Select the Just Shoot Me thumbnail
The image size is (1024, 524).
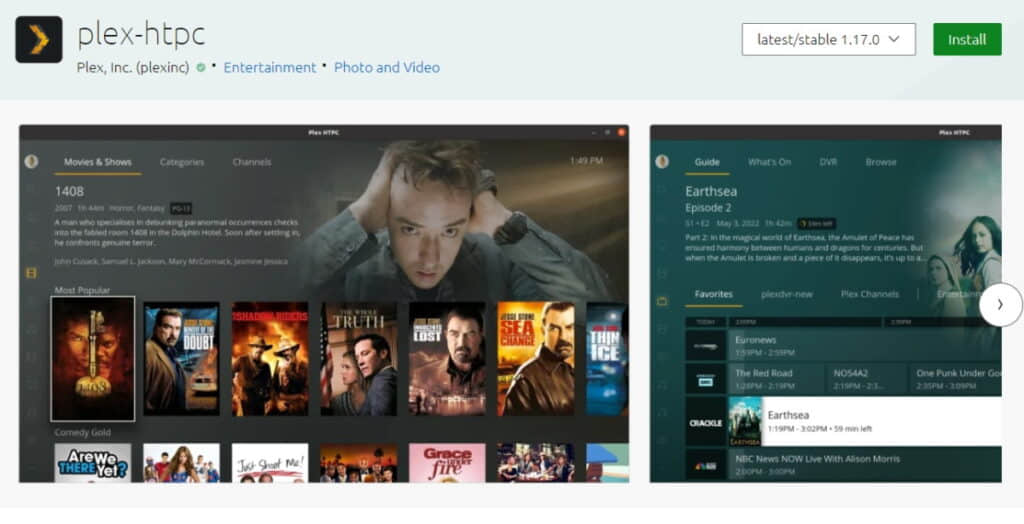click(270, 463)
